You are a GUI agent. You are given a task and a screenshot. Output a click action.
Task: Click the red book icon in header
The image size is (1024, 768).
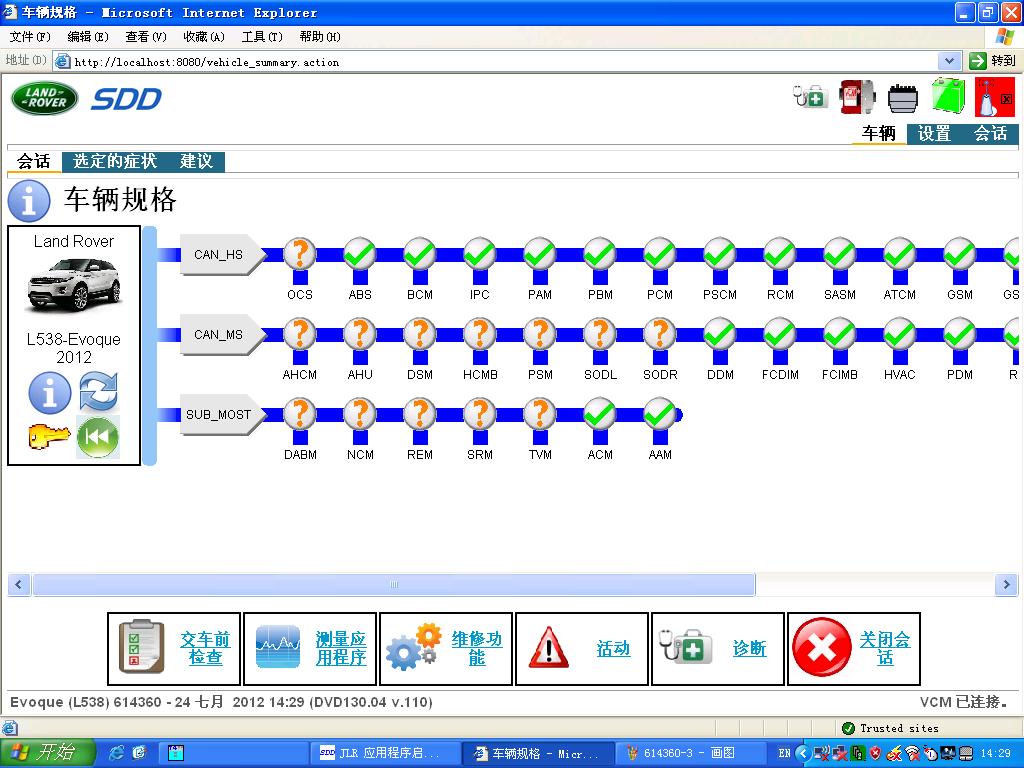click(x=857, y=97)
